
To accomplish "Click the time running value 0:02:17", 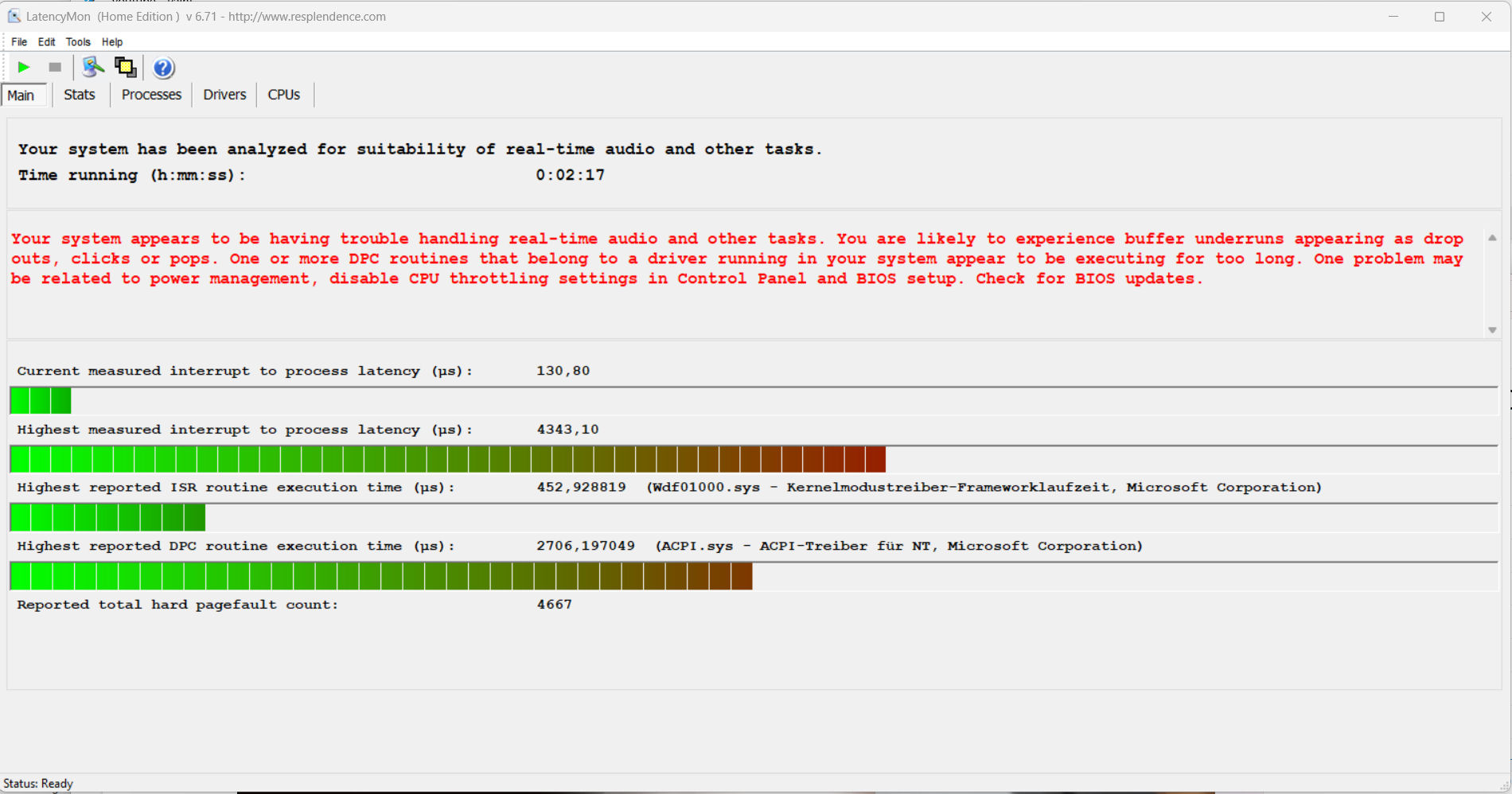I will [570, 175].
